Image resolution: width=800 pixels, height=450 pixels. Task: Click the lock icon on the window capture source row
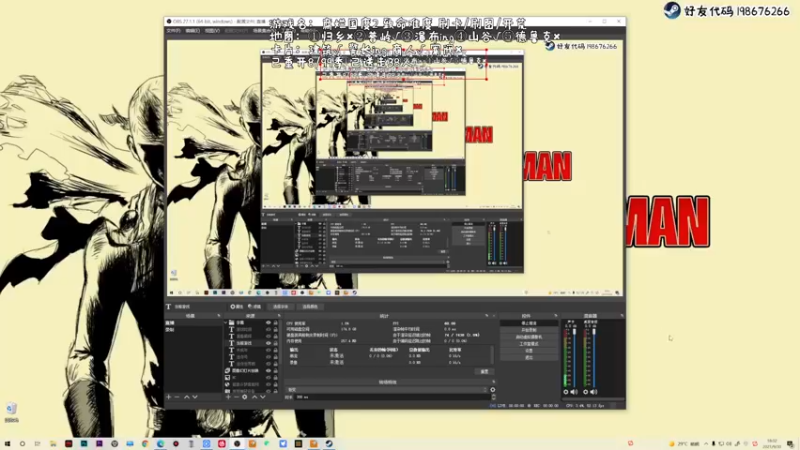(276, 371)
